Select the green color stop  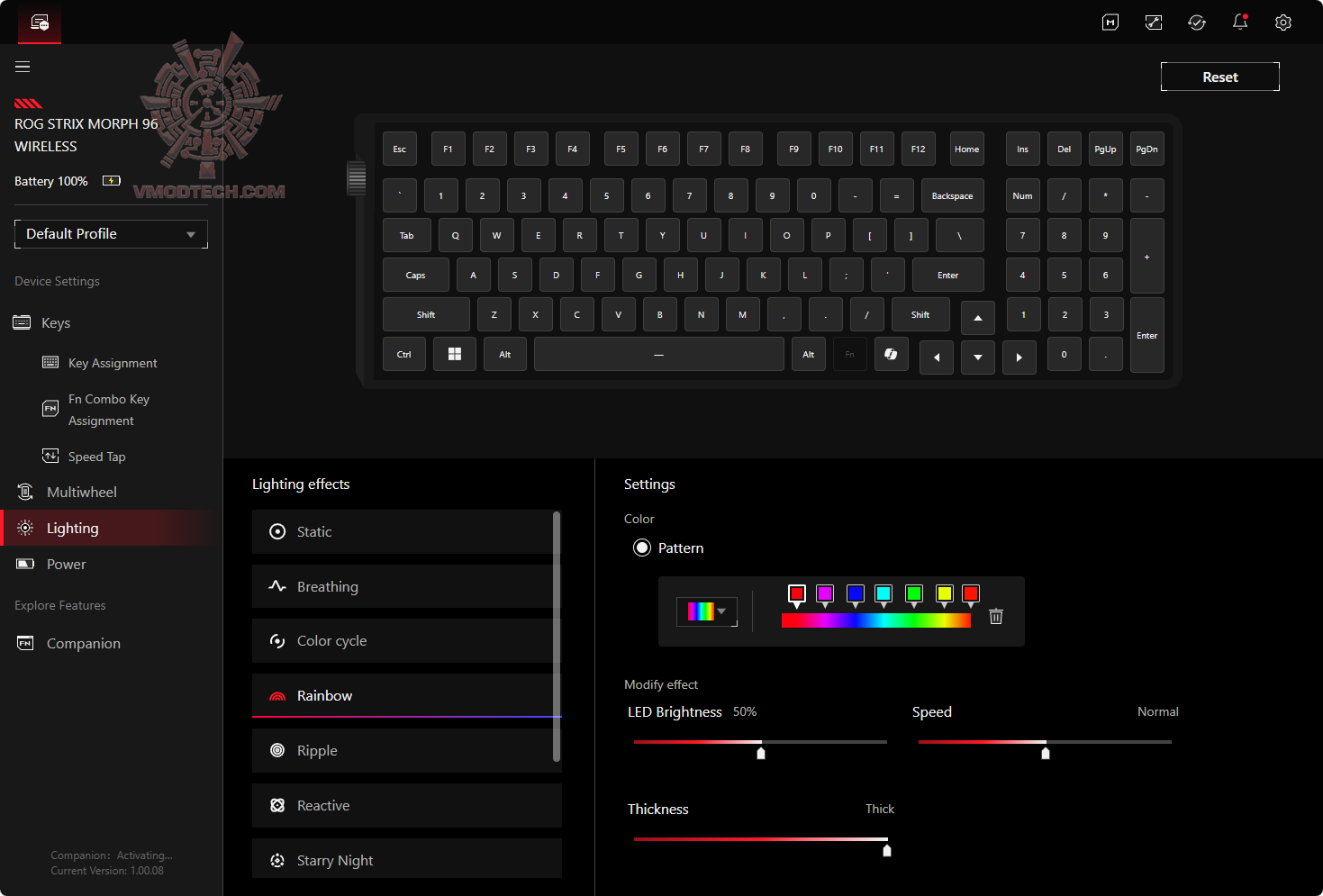pyautogui.click(x=914, y=593)
